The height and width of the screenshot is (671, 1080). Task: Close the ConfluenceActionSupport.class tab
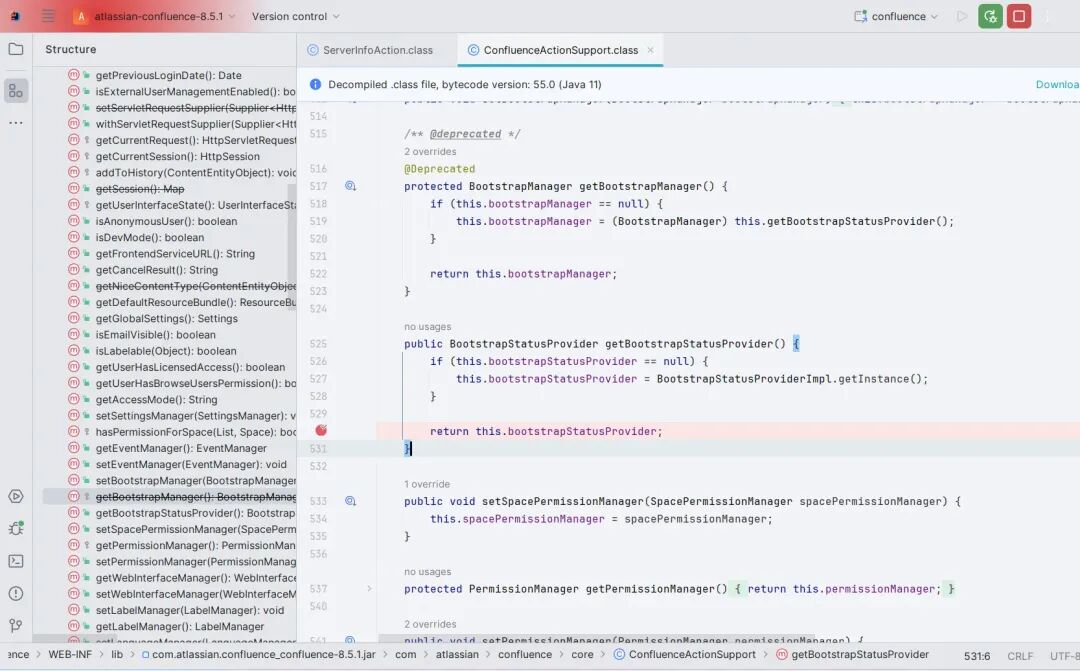(x=650, y=50)
